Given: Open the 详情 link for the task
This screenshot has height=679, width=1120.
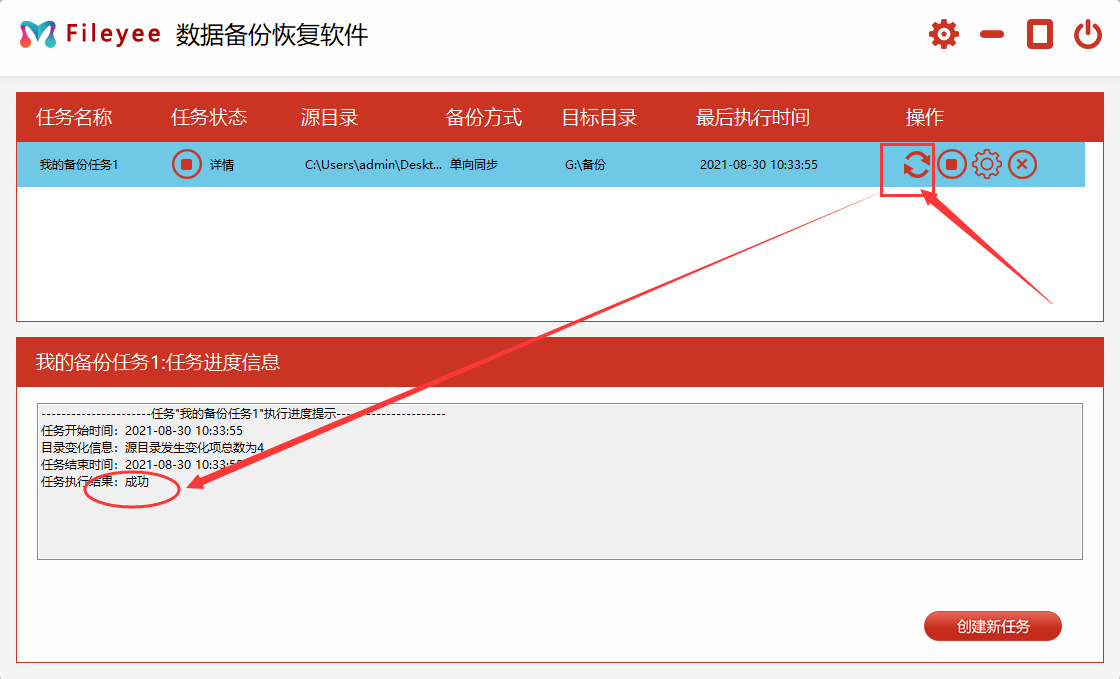Looking at the screenshot, I should pos(222,165).
